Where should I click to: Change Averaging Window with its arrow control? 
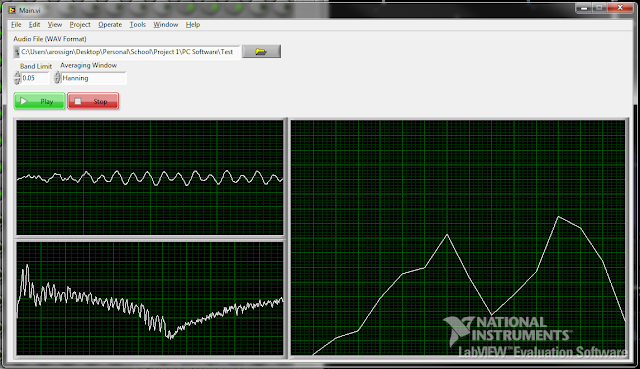pyautogui.click(x=58, y=78)
